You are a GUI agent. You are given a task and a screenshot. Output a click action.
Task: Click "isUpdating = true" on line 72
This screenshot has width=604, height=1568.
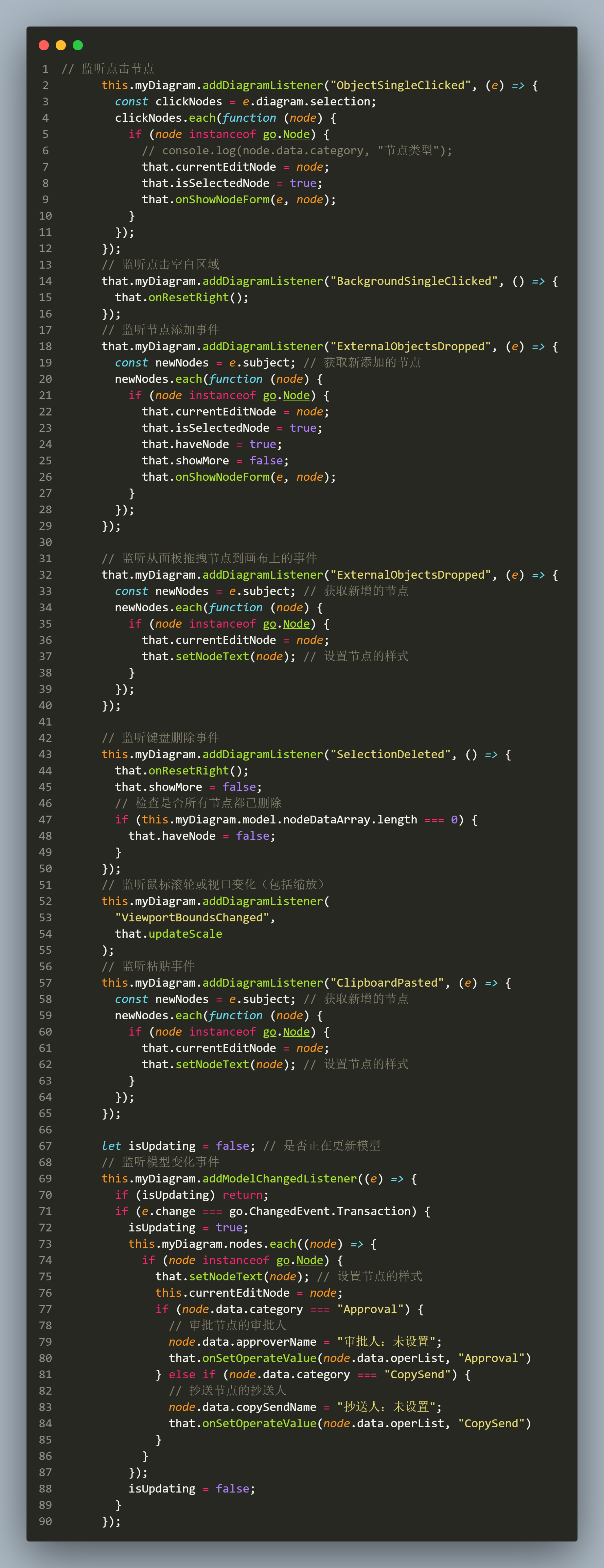185,1228
